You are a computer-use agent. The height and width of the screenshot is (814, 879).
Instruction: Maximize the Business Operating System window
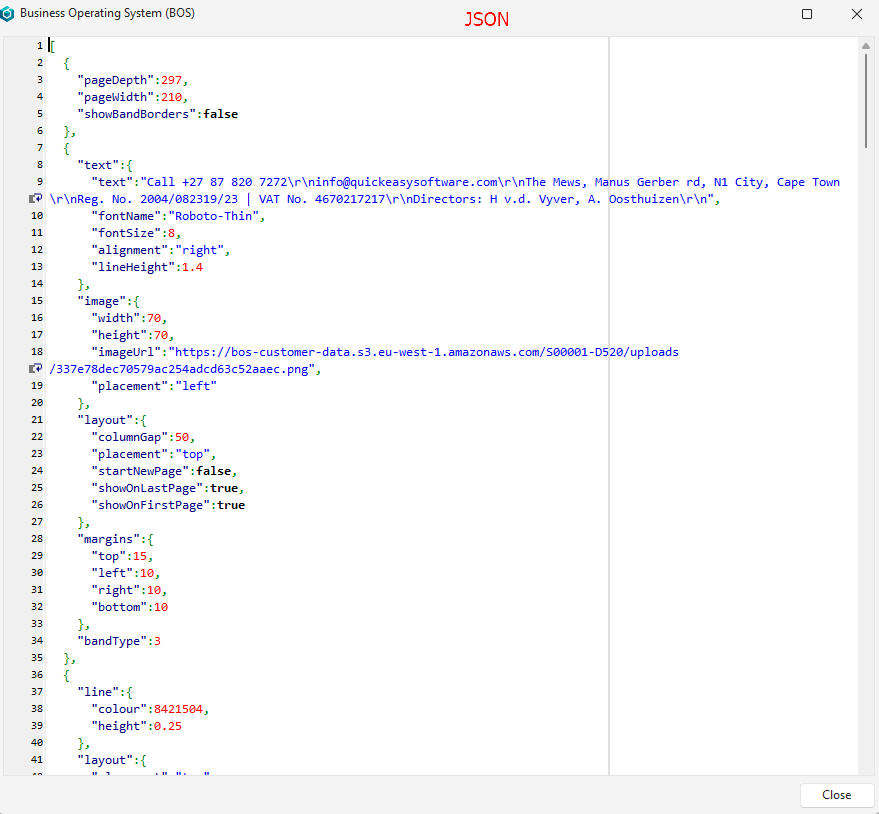pos(807,14)
